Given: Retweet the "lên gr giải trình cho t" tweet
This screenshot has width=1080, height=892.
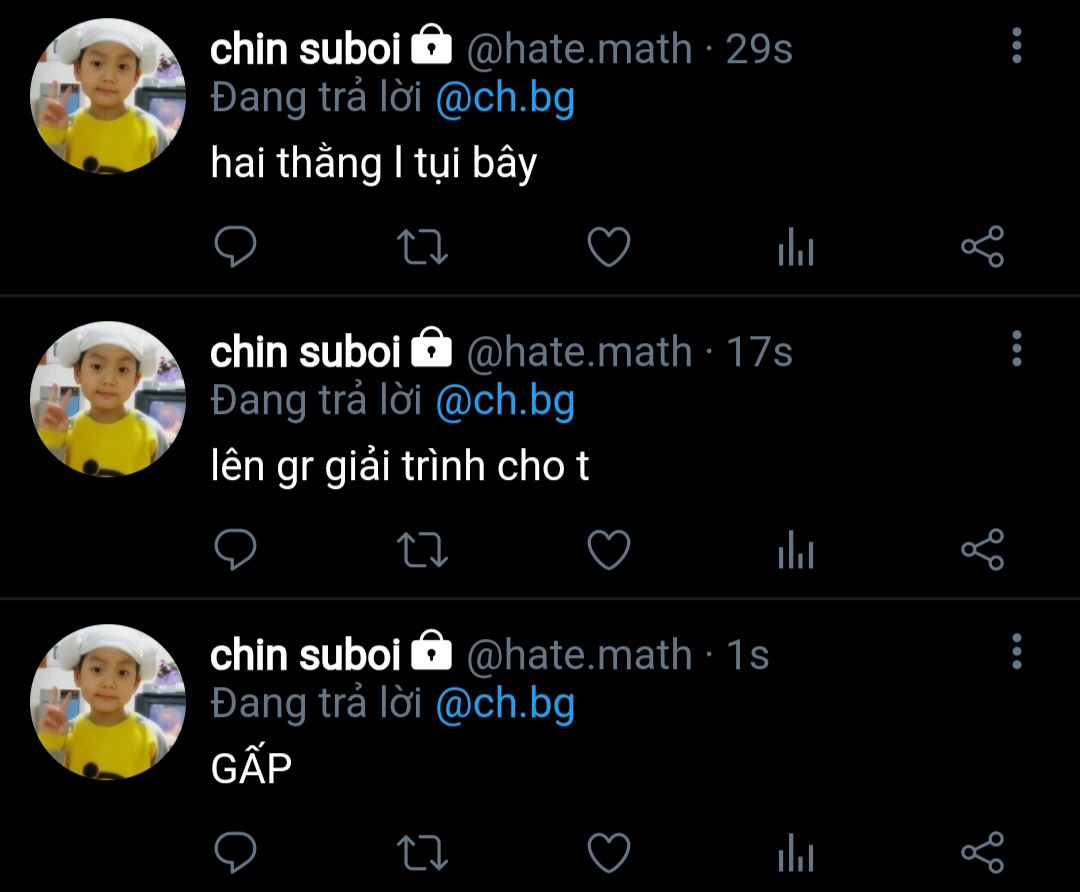Looking at the screenshot, I should tap(422, 550).
